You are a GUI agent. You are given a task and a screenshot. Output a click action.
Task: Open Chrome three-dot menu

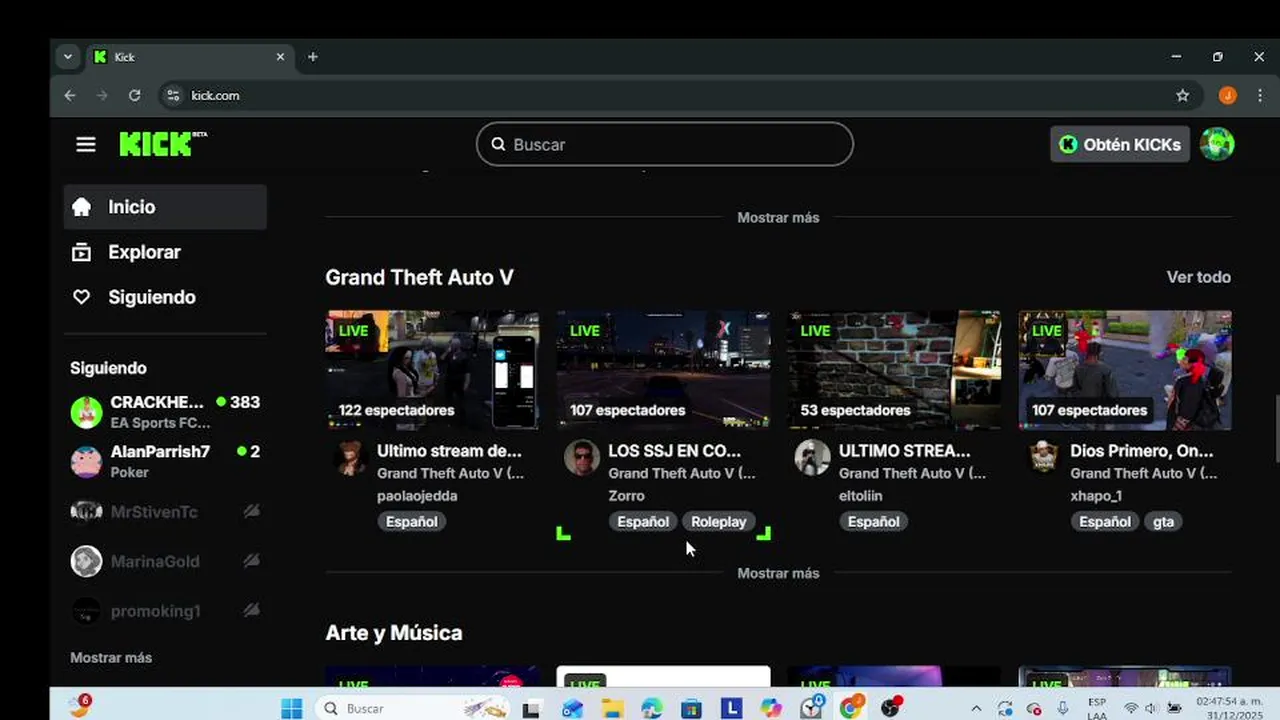tap(1259, 95)
